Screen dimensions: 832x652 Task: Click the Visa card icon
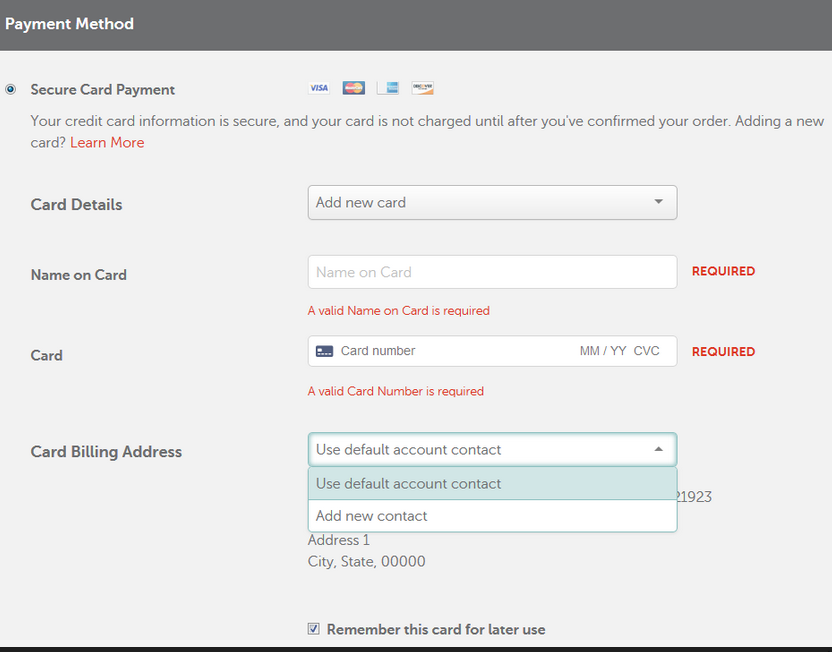319,87
